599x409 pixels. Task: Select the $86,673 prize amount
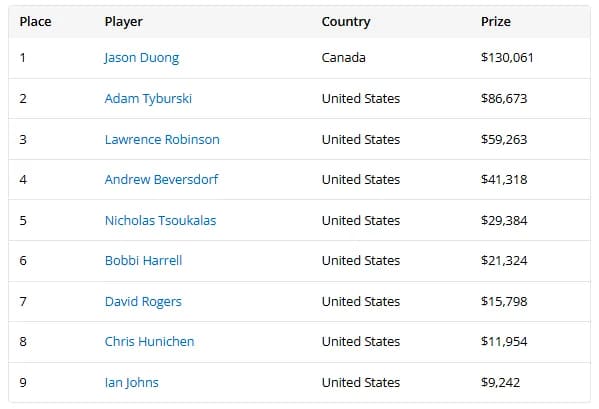point(504,99)
